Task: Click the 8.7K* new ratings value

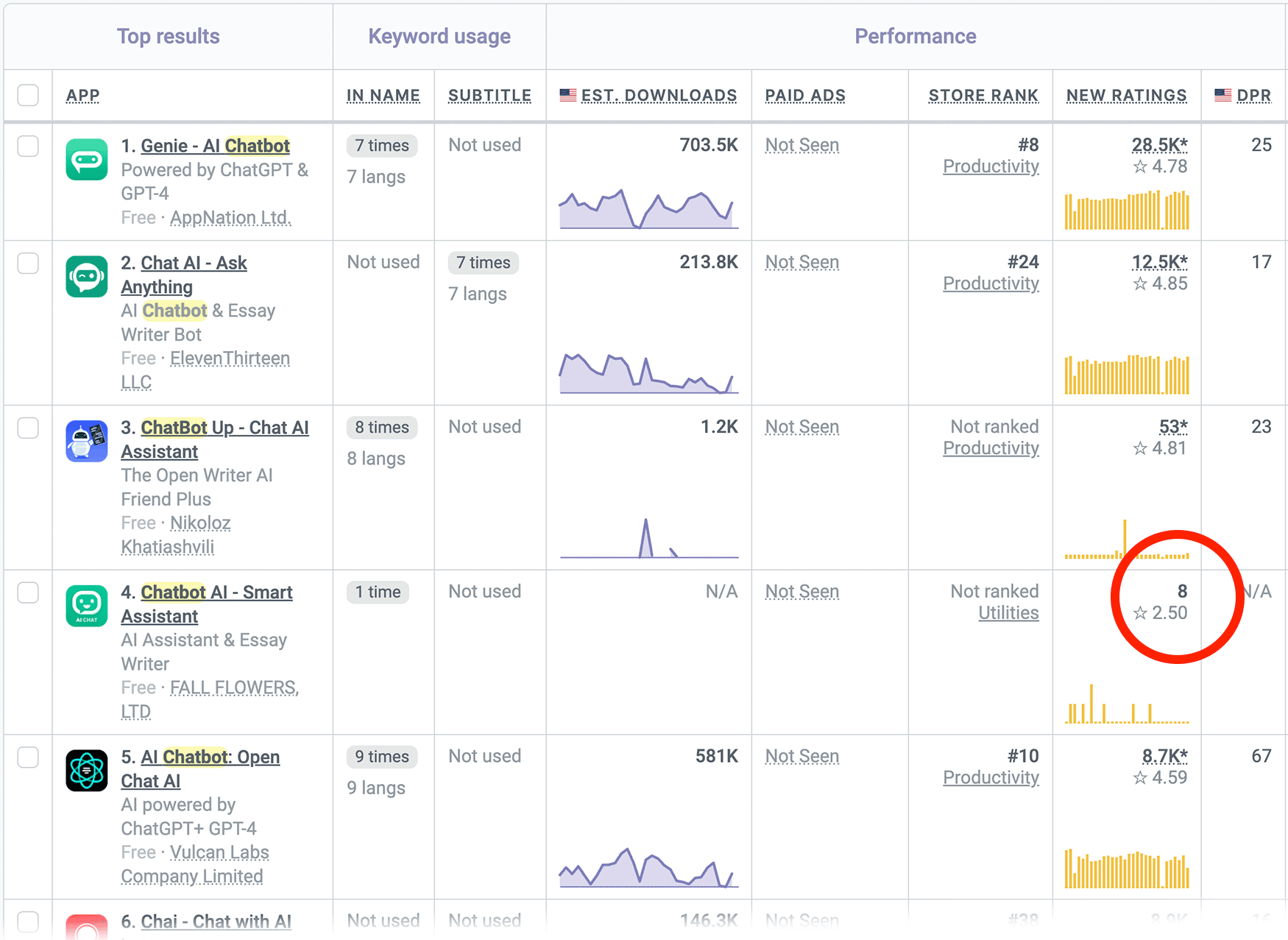Action: [1164, 757]
